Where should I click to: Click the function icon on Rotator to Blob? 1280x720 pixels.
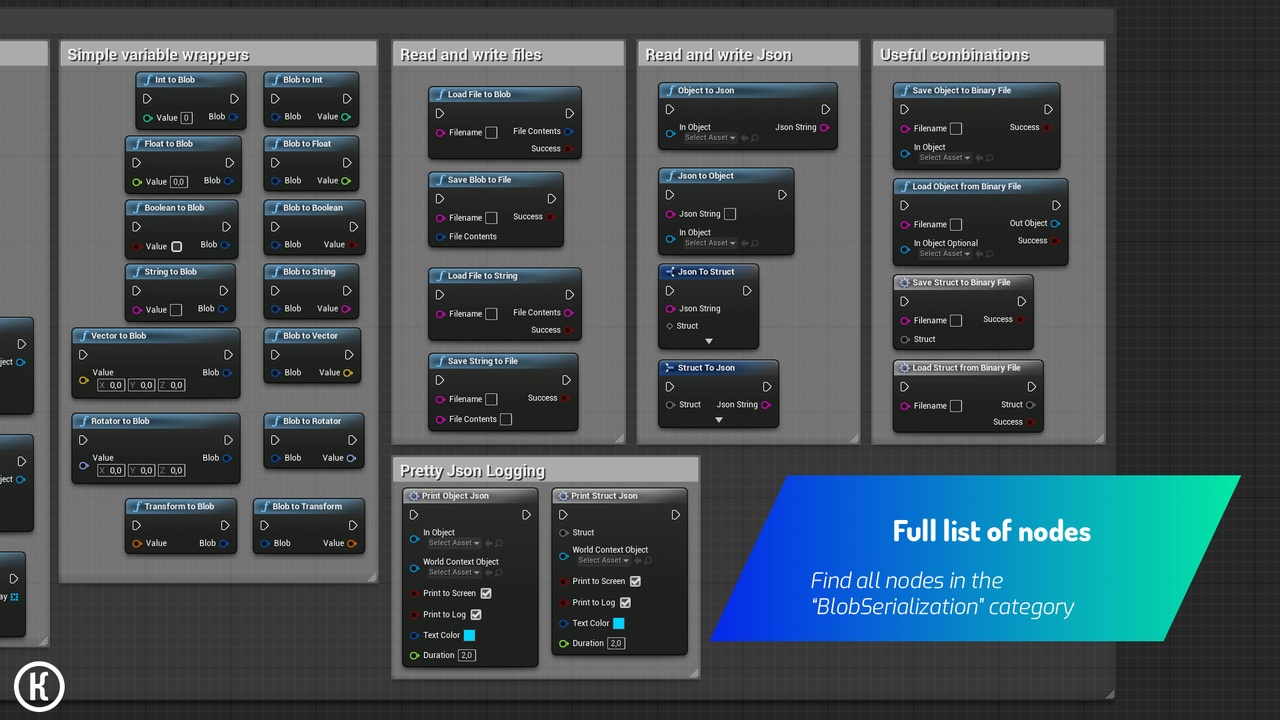[84, 421]
